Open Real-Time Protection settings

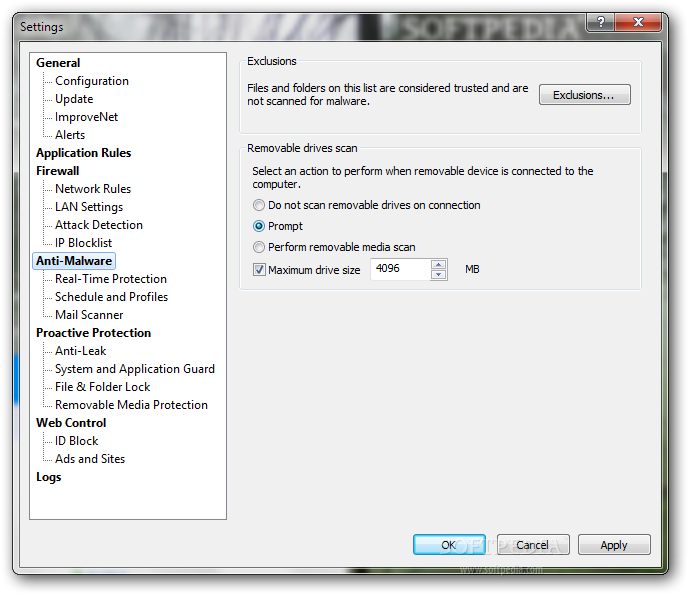pos(111,279)
